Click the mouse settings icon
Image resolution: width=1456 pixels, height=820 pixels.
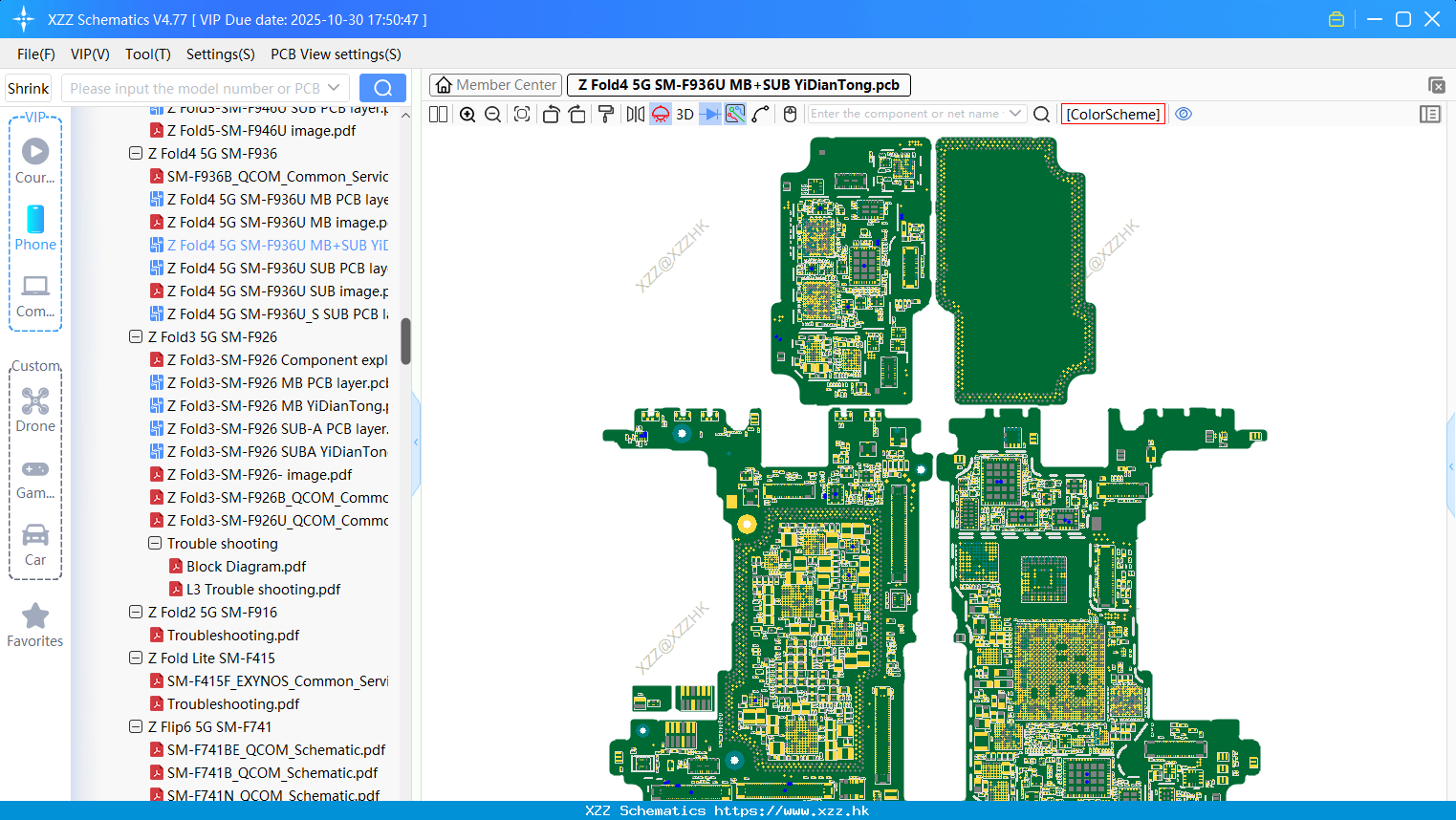point(790,114)
